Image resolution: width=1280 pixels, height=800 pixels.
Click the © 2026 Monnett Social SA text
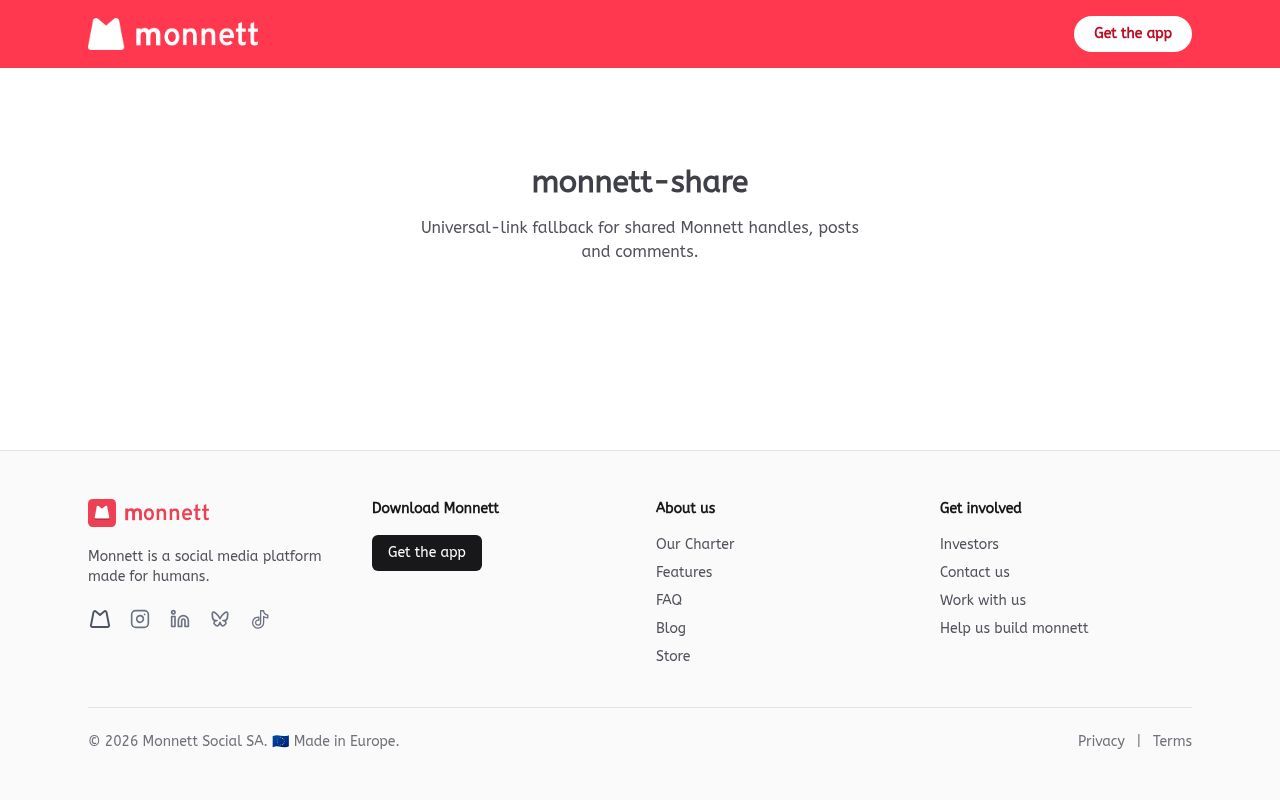pyautogui.click(x=178, y=741)
